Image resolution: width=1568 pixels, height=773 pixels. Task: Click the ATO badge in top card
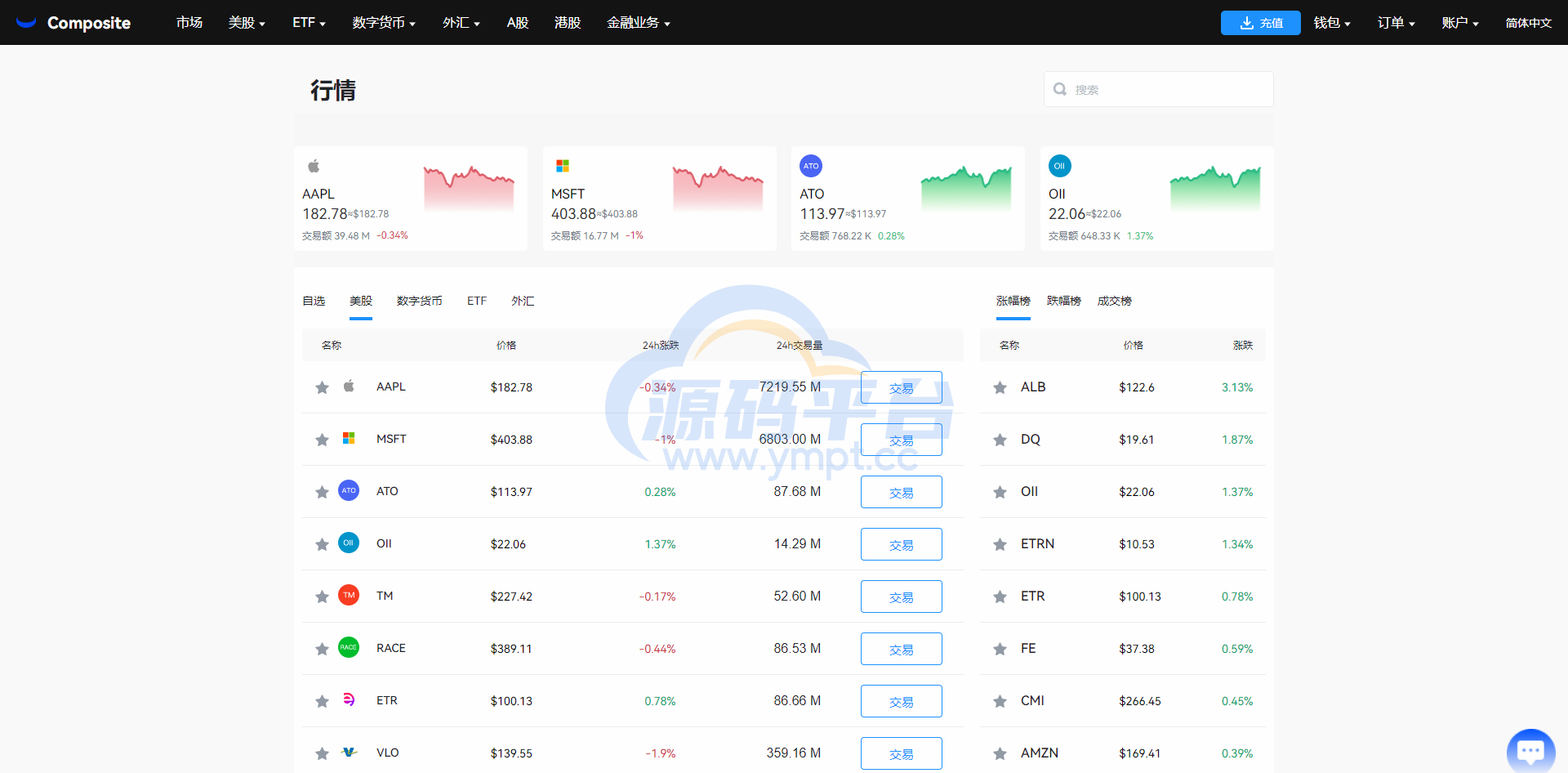point(811,166)
